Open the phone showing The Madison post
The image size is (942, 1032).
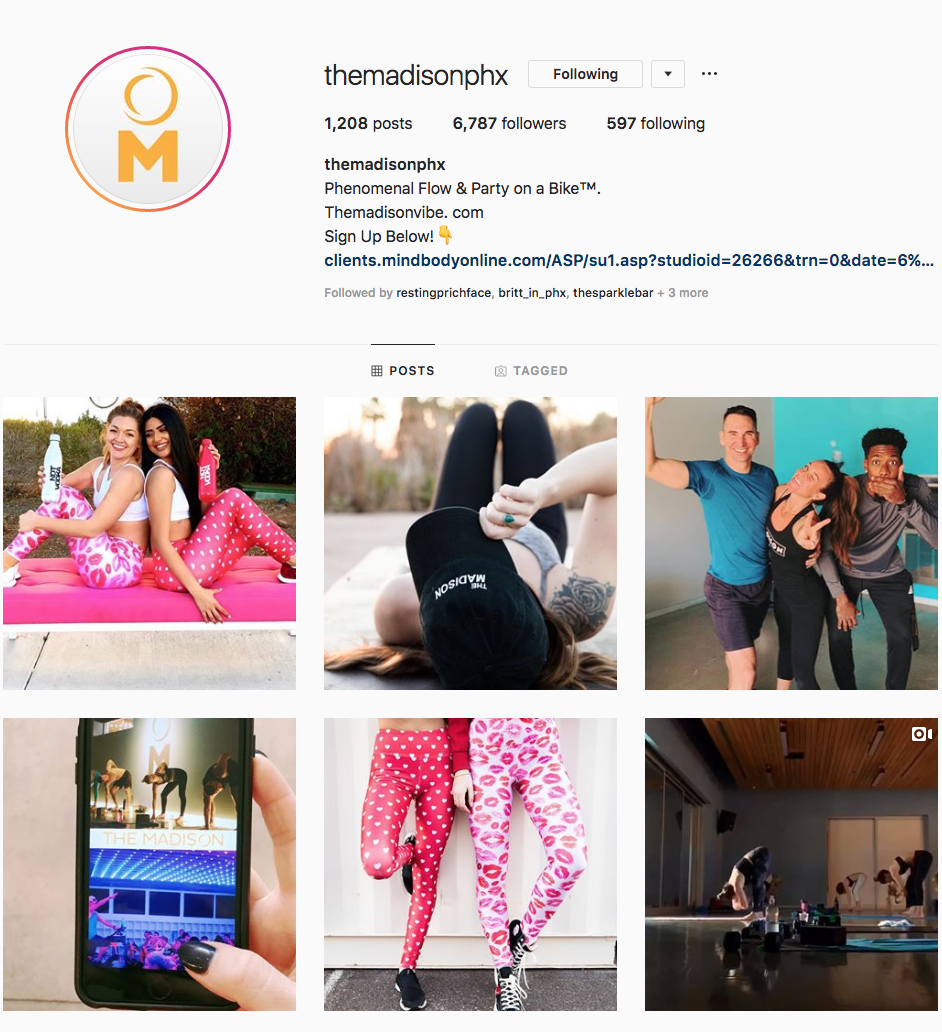149,864
